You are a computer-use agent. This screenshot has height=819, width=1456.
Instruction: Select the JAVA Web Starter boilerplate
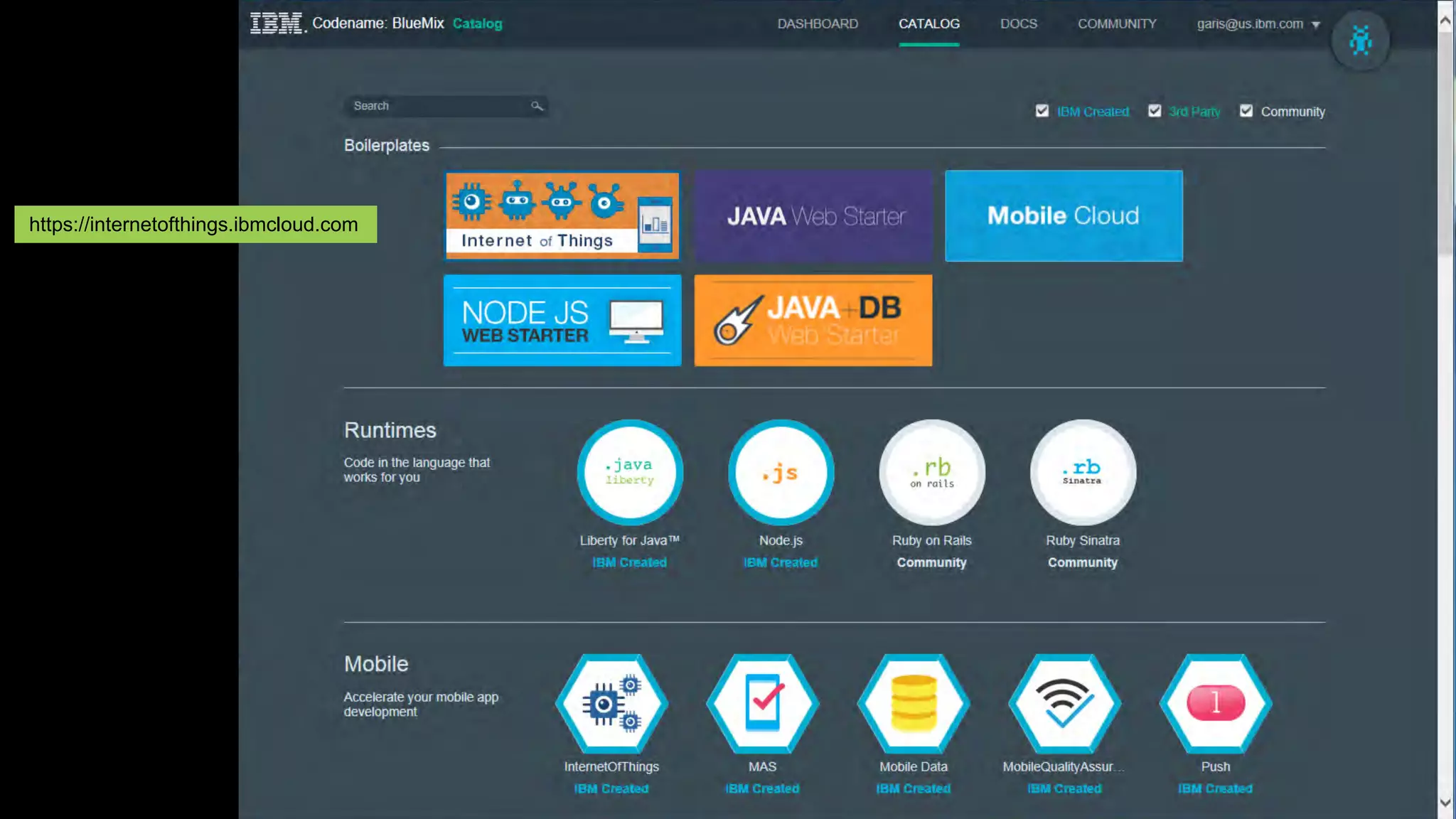tap(813, 215)
